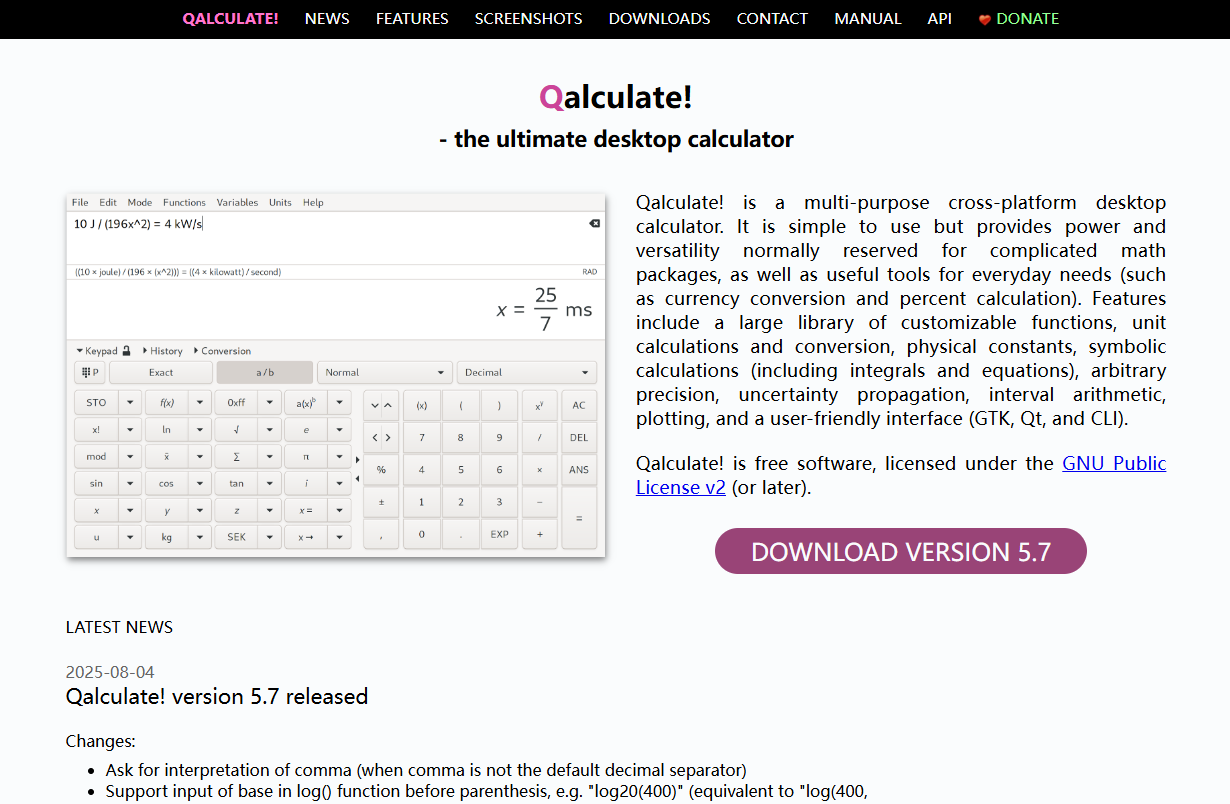Open the dropdown arrow next to kg
This screenshot has height=804, width=1230.
click(200, 537)
